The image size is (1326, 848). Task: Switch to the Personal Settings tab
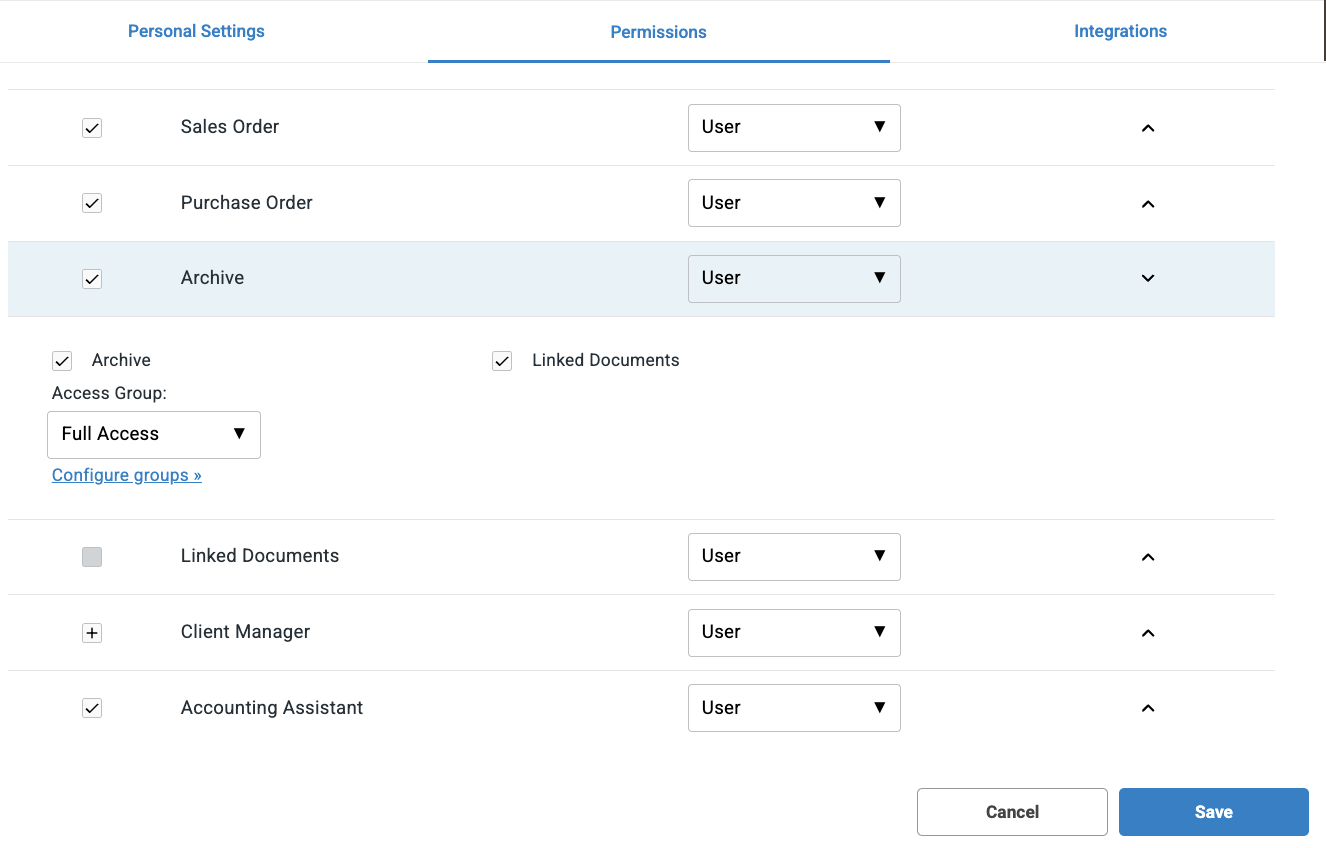coord(196,31)
